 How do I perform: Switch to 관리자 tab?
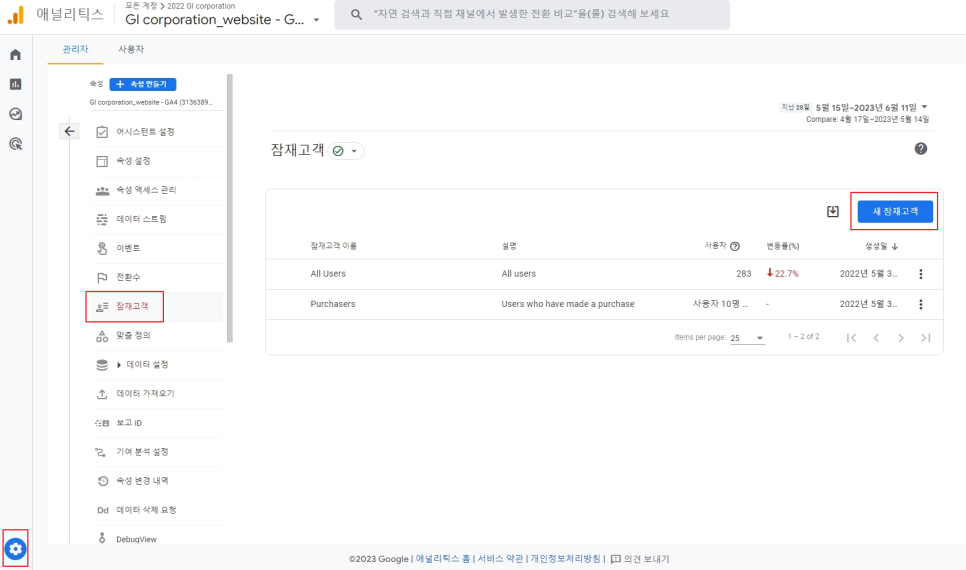[x=75, y=49]
